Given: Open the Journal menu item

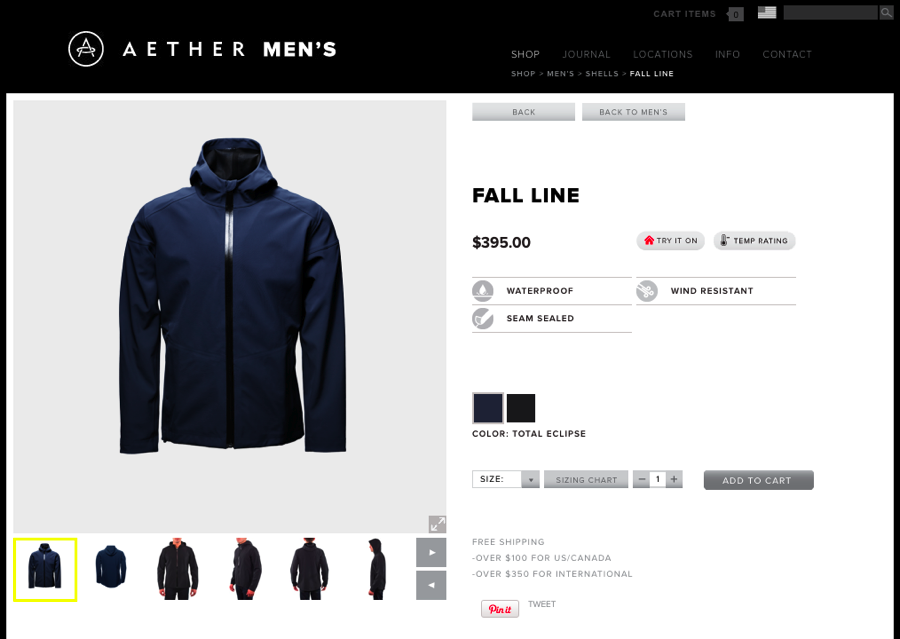Looking at the screenshot, I should [x=586, y=55].
